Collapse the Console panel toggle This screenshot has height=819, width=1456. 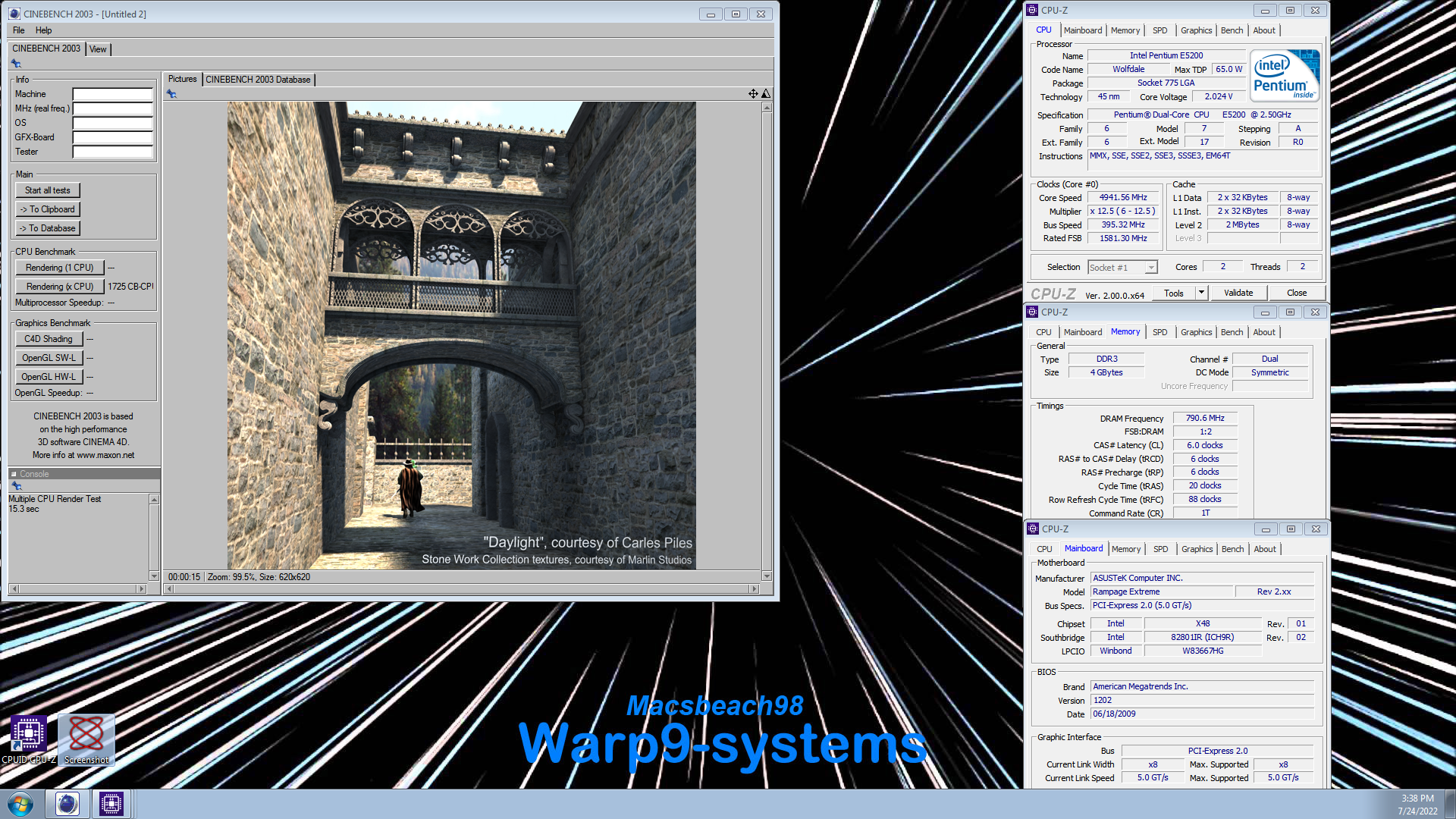click(14, 474)
